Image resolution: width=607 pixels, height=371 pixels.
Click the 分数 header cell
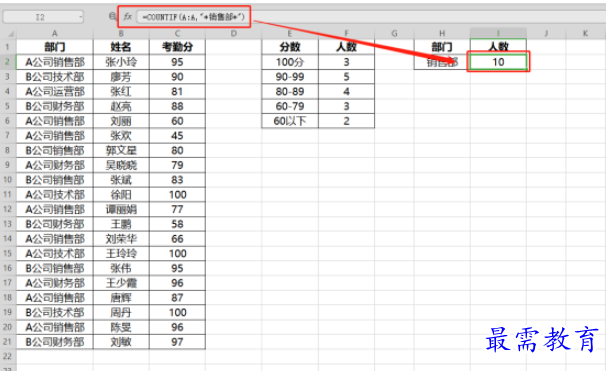point(290,47)
